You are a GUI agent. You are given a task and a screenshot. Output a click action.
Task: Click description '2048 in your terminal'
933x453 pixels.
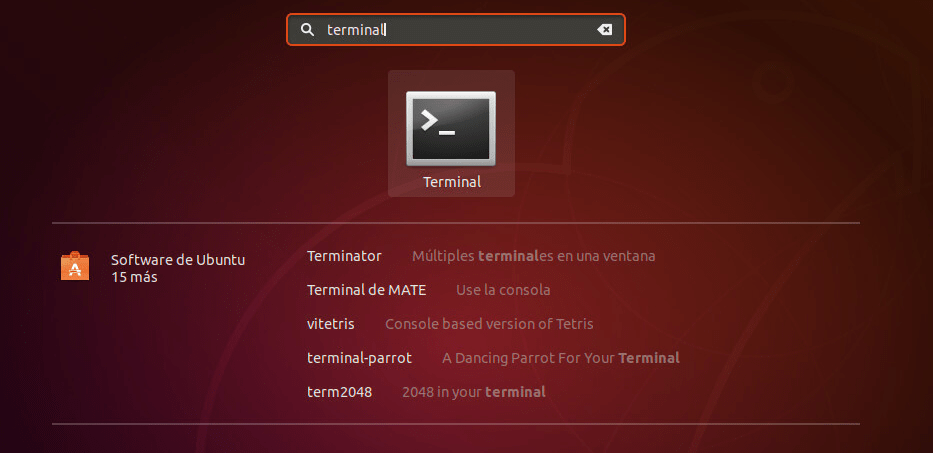pyautogui.click(x=474, y=392)
